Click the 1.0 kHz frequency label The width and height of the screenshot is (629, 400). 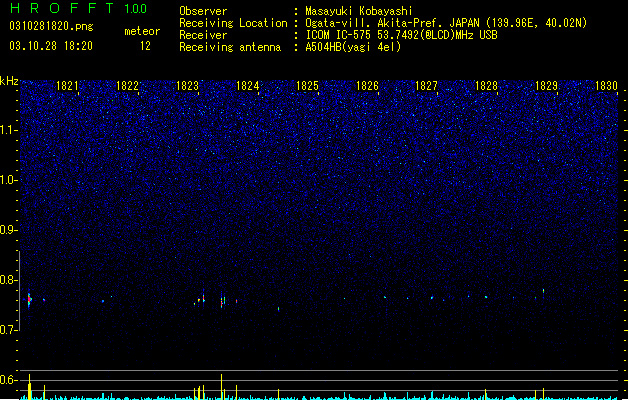pos(9,180)
